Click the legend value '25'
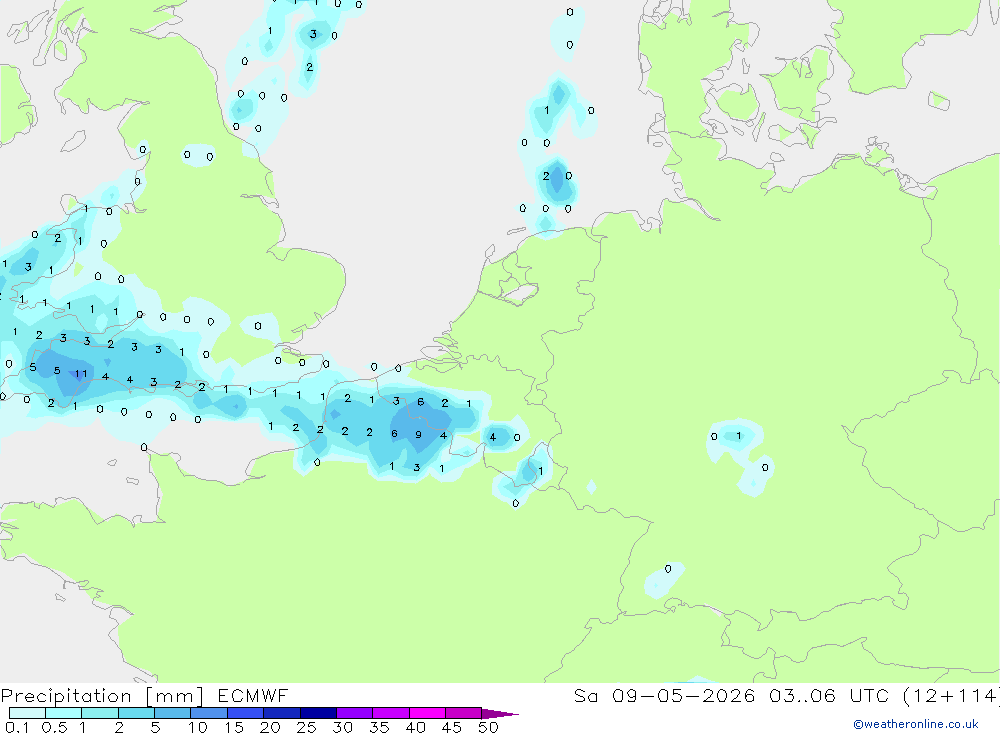Viewport: 1000px width, 733px height. tap(306, 727)
